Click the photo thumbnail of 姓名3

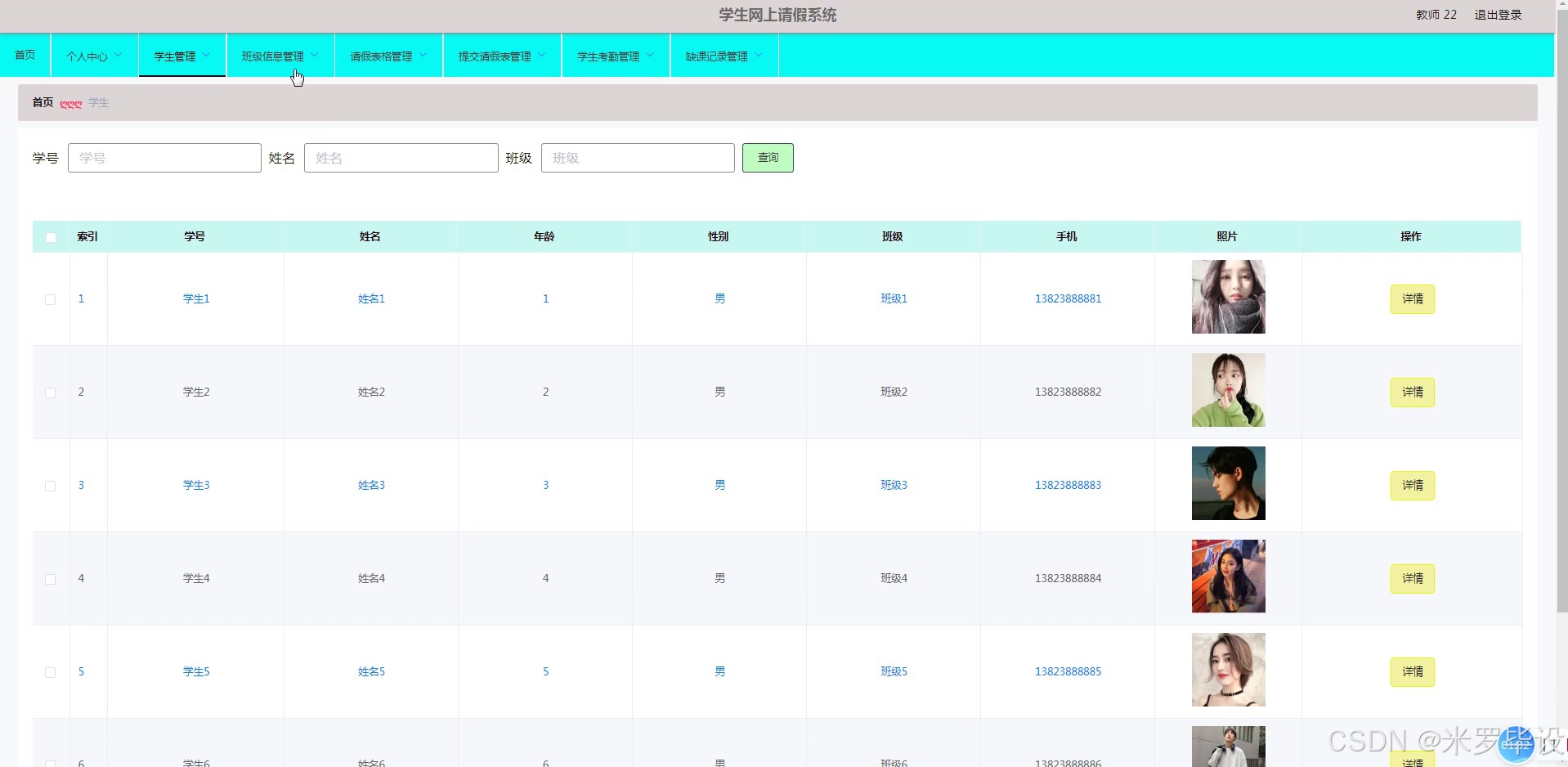coord(1228,483)
